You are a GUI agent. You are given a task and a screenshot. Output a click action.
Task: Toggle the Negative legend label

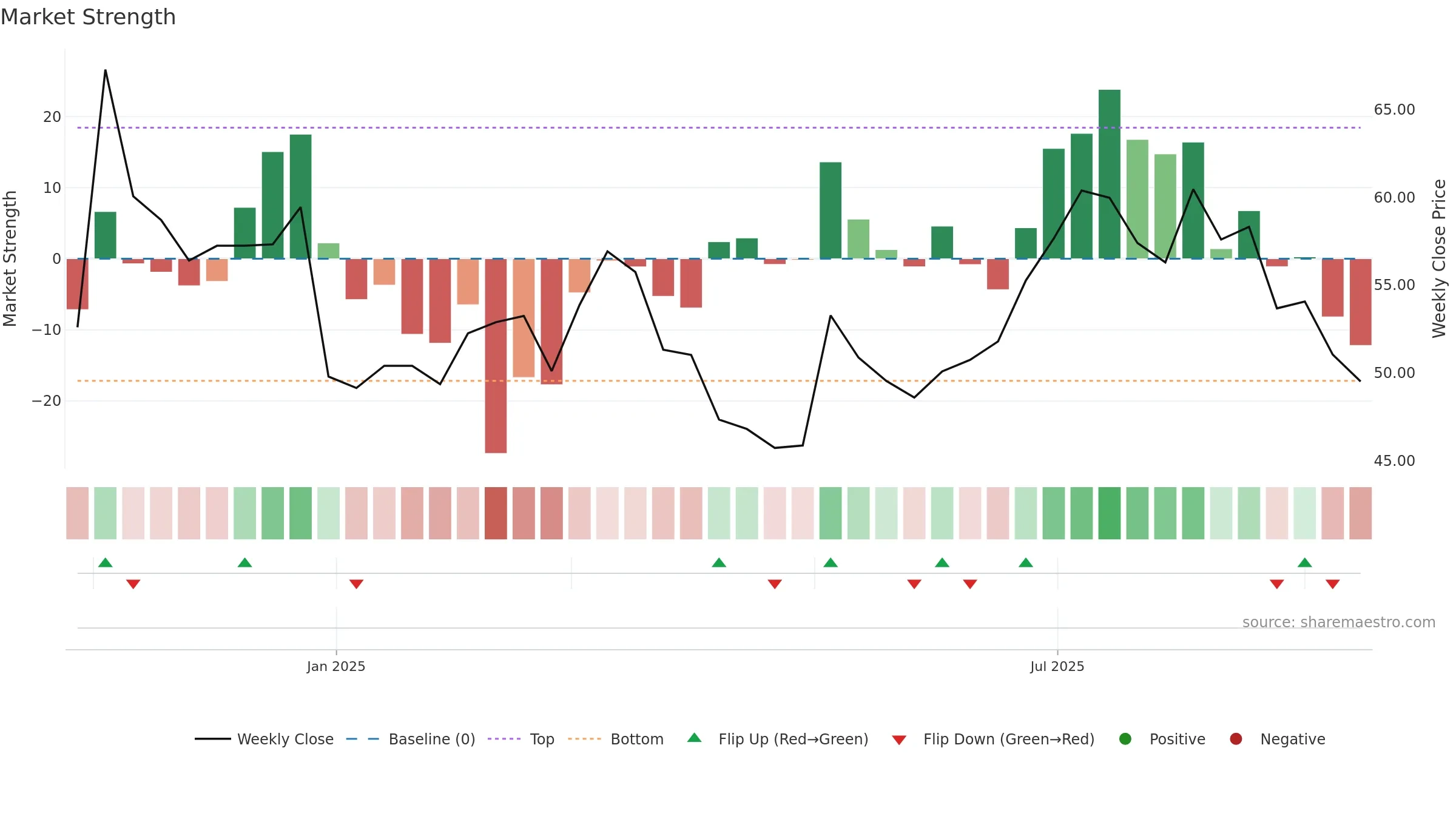click(1293, 739)
